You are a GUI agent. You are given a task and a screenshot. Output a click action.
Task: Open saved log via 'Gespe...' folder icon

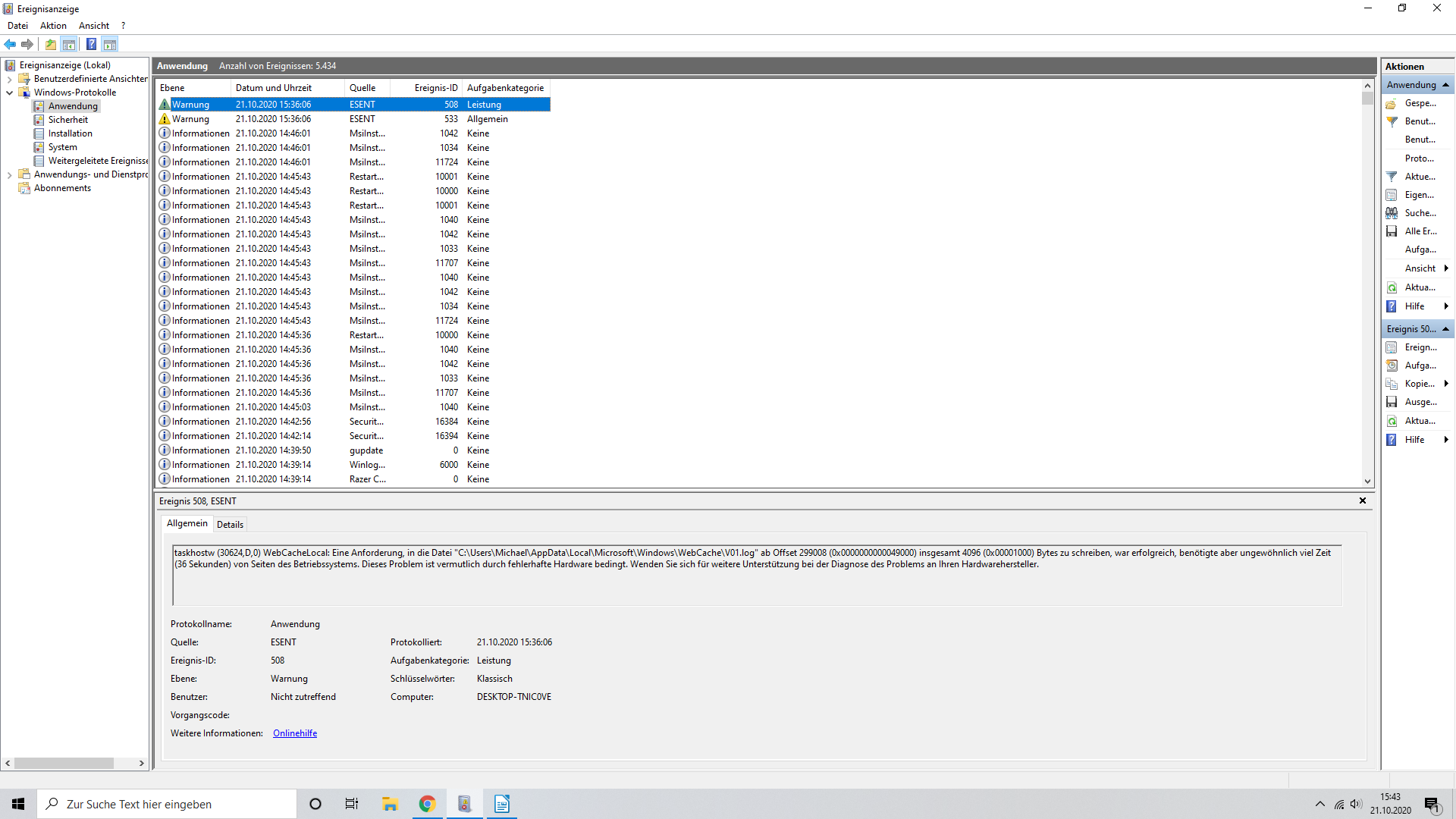pyautogui.click(x=1392, y=103)
